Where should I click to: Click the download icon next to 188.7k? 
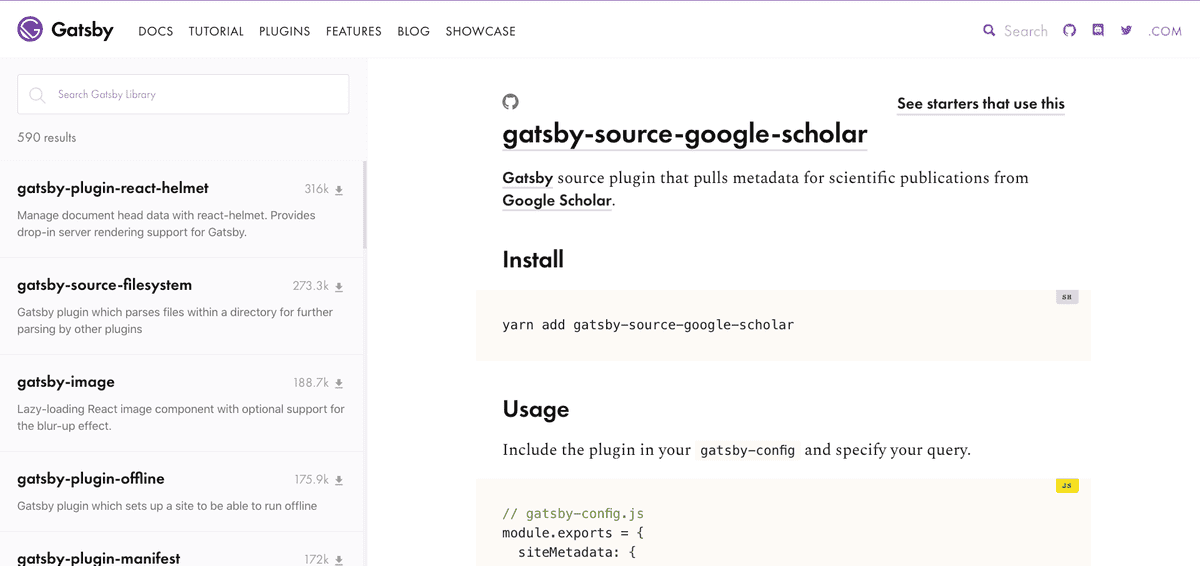click(339, 384)
